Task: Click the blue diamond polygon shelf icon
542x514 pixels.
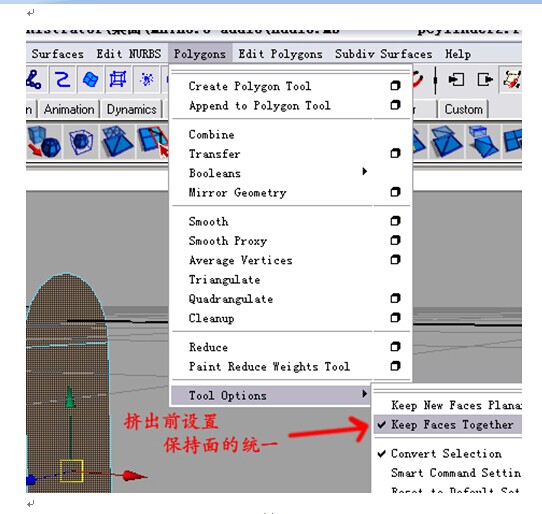Action: point(447,141)
